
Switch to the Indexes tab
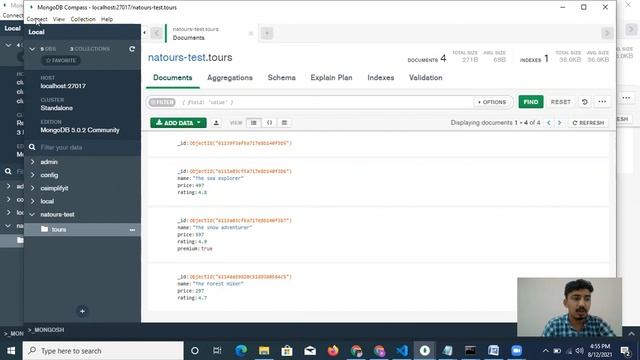(x=380, y=78)
